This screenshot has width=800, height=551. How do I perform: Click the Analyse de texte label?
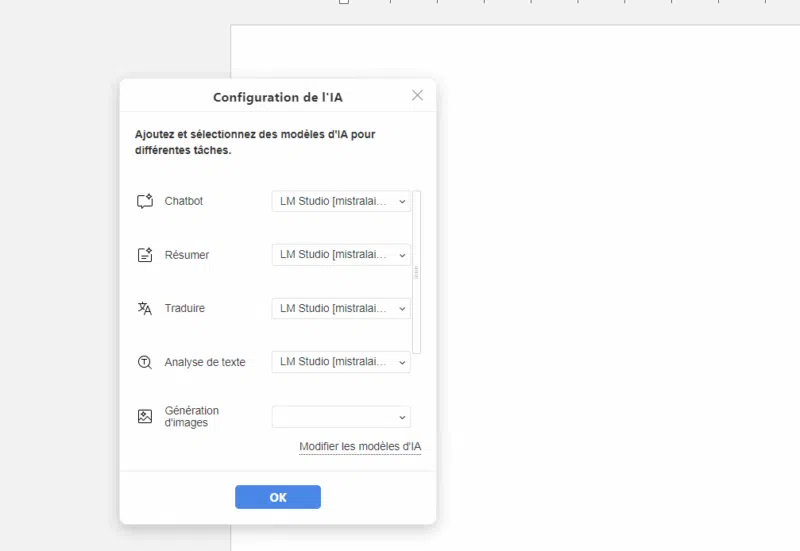205,362
